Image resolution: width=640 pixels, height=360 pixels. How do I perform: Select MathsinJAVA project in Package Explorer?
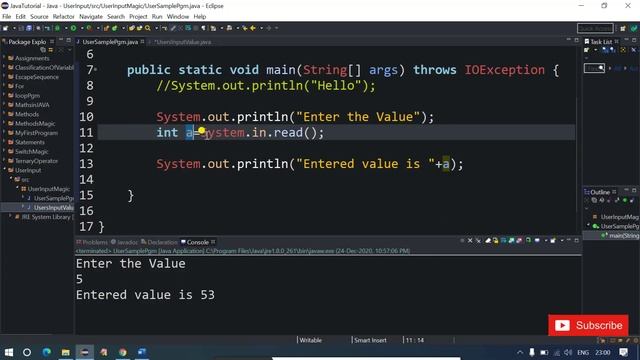coord(32,105)
